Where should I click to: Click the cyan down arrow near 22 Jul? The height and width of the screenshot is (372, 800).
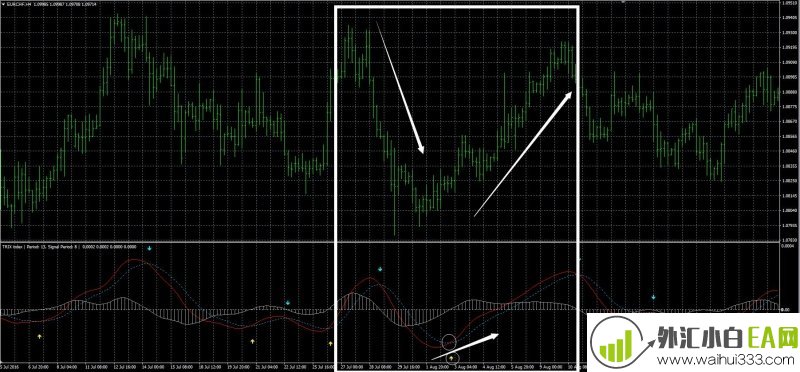(288, 303)
